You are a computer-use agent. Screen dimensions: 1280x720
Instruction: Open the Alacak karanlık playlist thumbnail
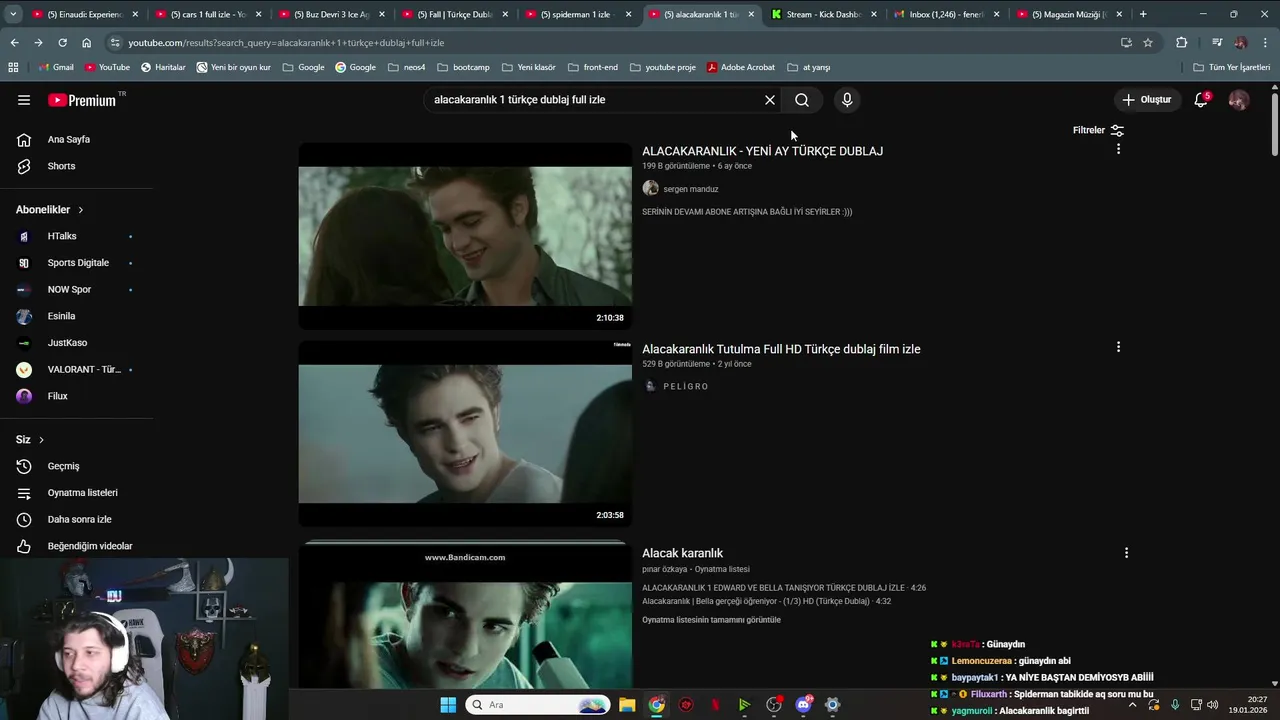[465, 615]
